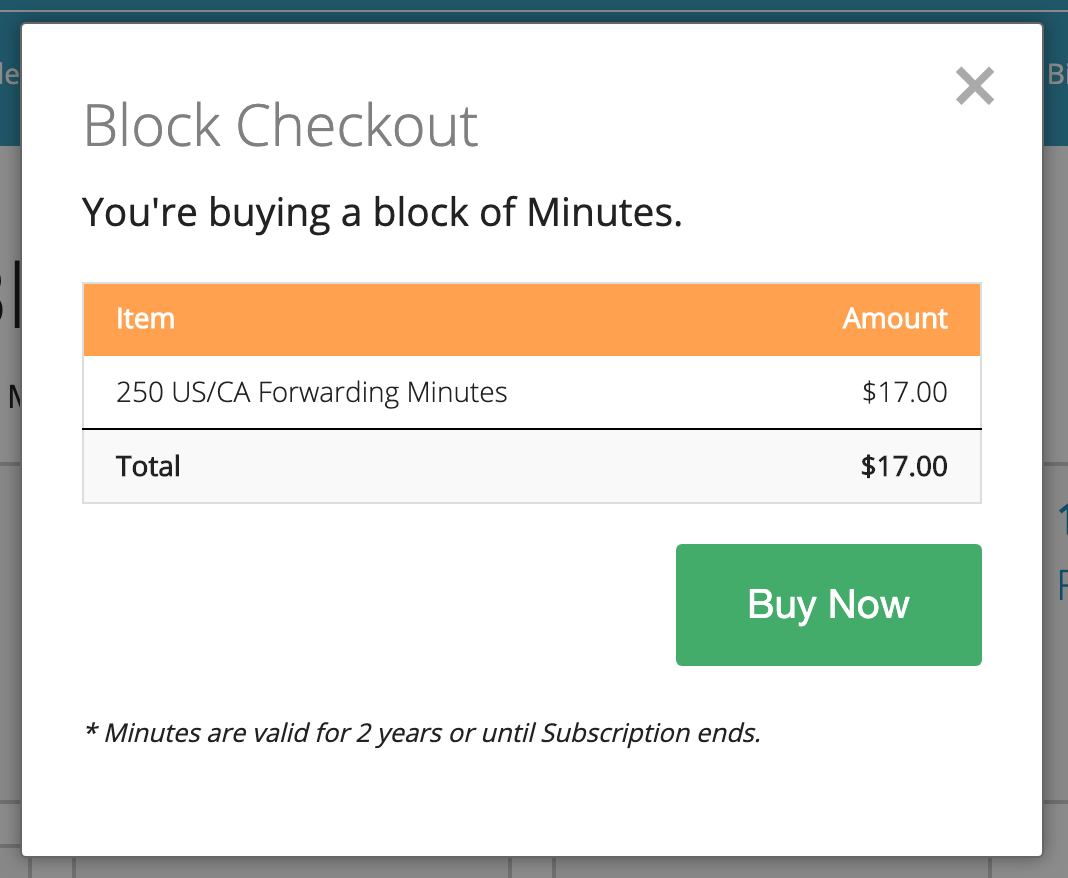Click blue link text behind dialog's right edge

(x=1060, y=585)
